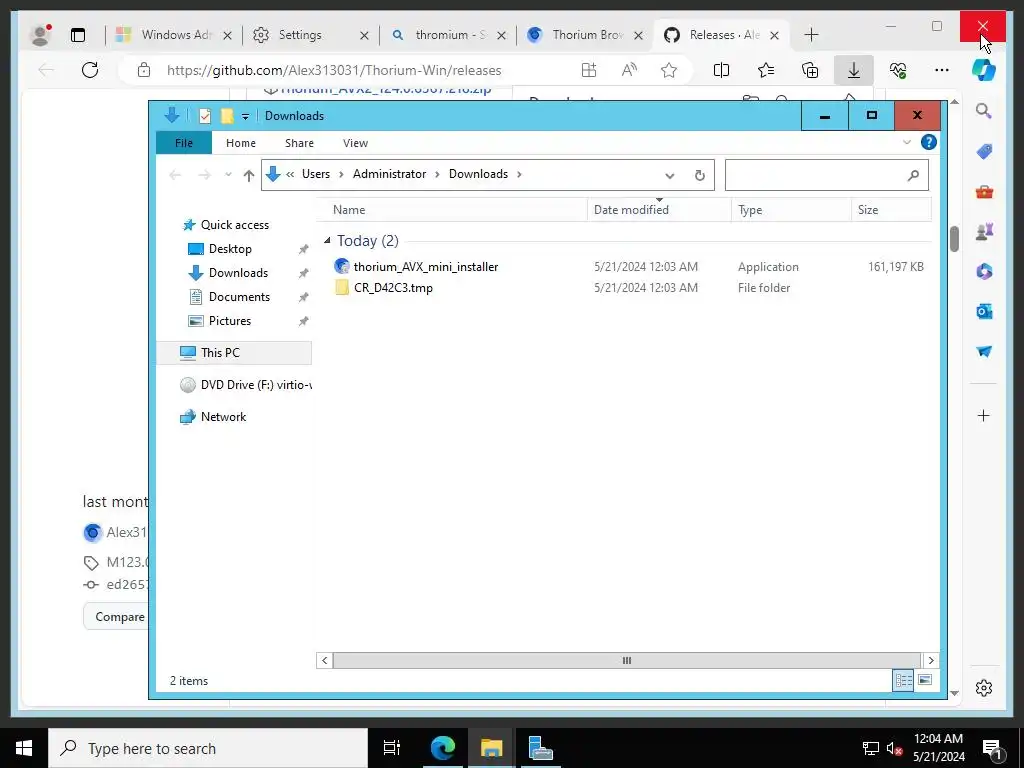
Task: Sort files by Date modified column
Action: (x=659, y=210)
